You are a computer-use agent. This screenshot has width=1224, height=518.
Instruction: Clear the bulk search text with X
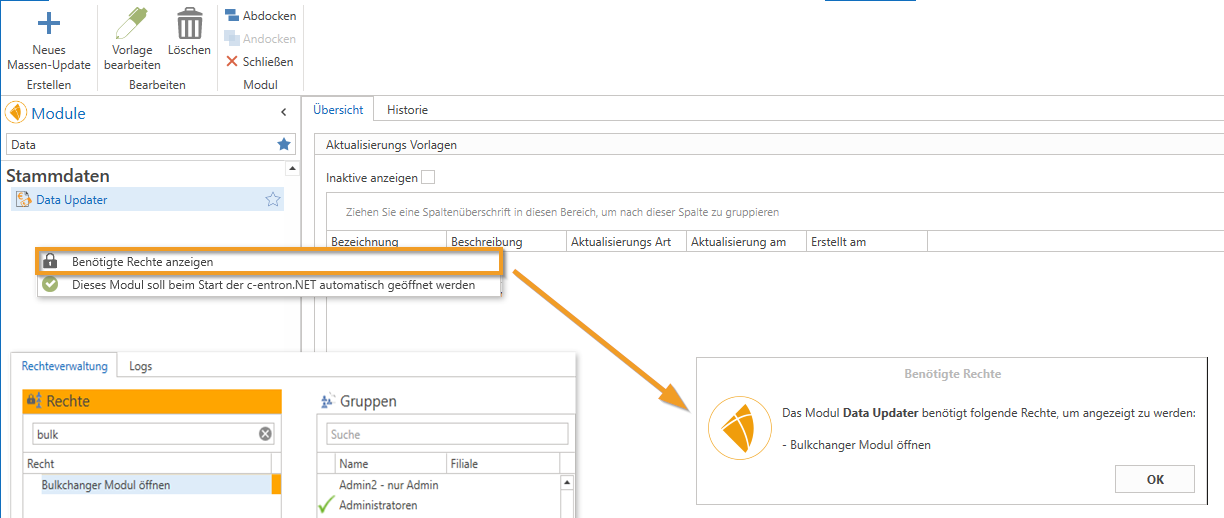coord(265,434)
